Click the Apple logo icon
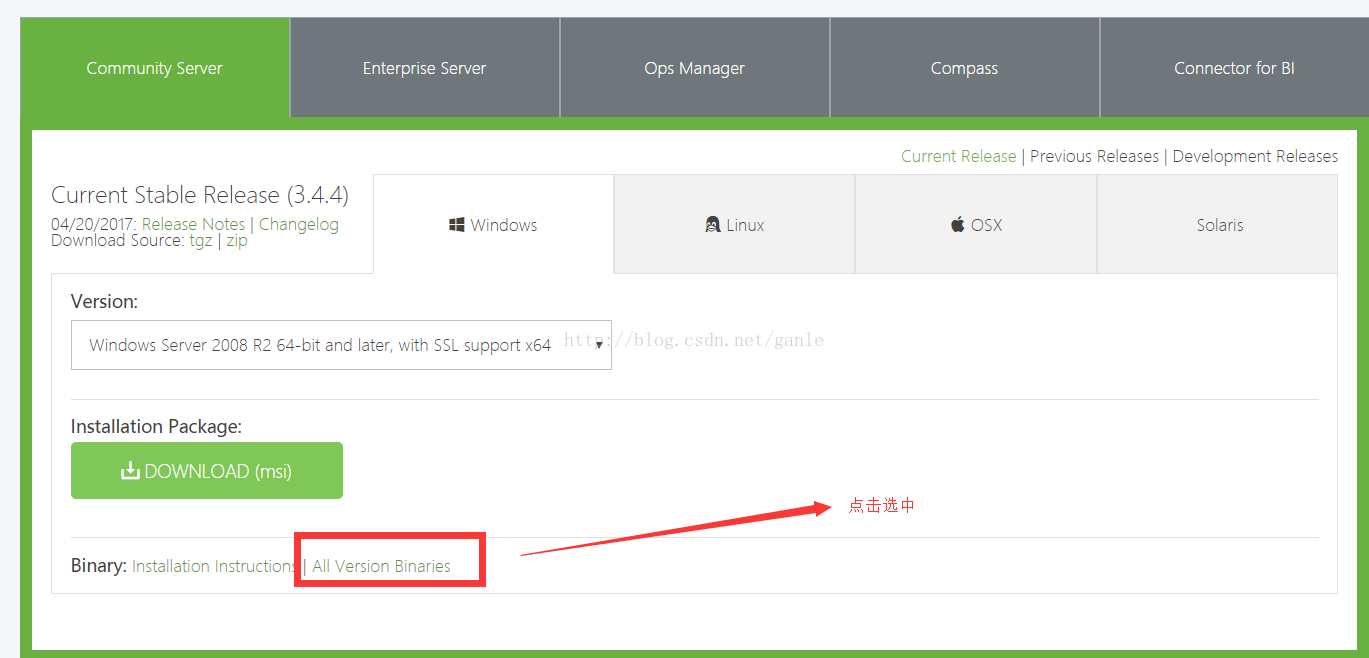 pos(958,224)
